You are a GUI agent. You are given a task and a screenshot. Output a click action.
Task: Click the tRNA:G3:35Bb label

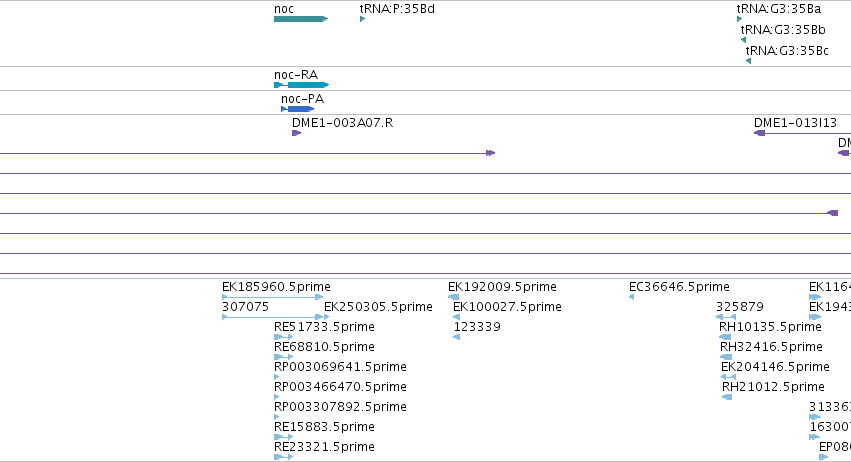(783, 29)
